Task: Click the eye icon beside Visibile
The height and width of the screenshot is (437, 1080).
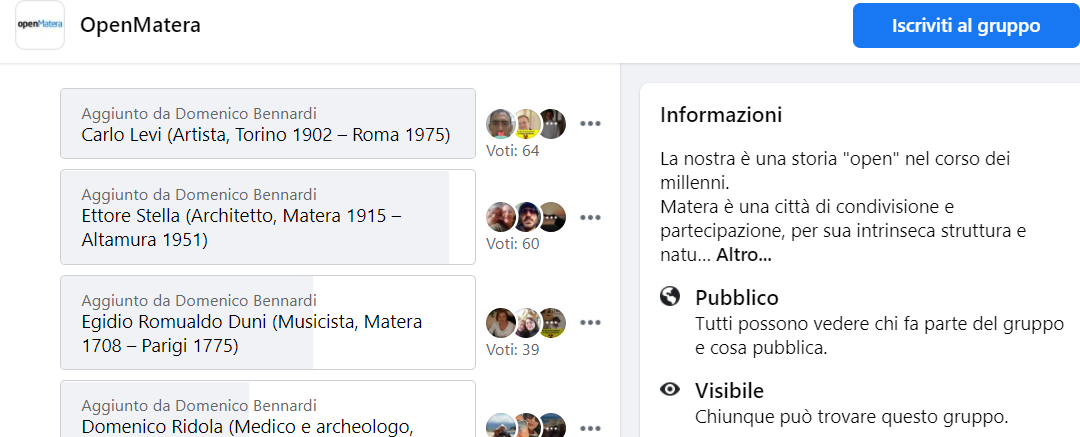Action: tap(669, 390)
